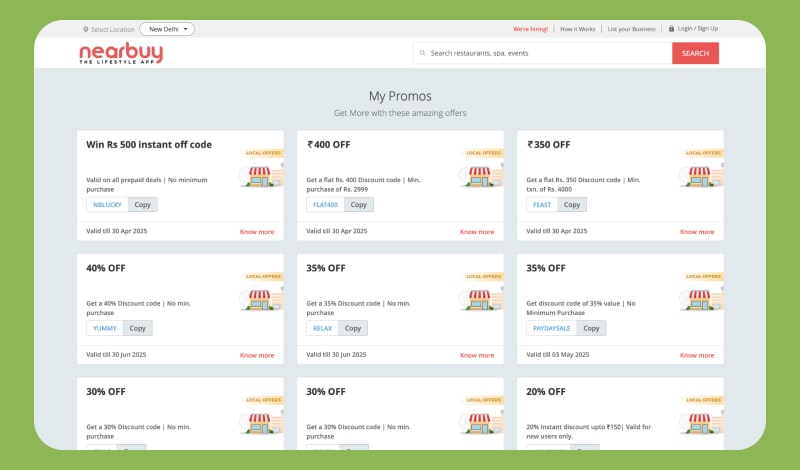The height and width of the screenshot is (470, 800).
Task: Click the Local Offers badge on the 40% OFF card
Action: (x=263, y=276)
